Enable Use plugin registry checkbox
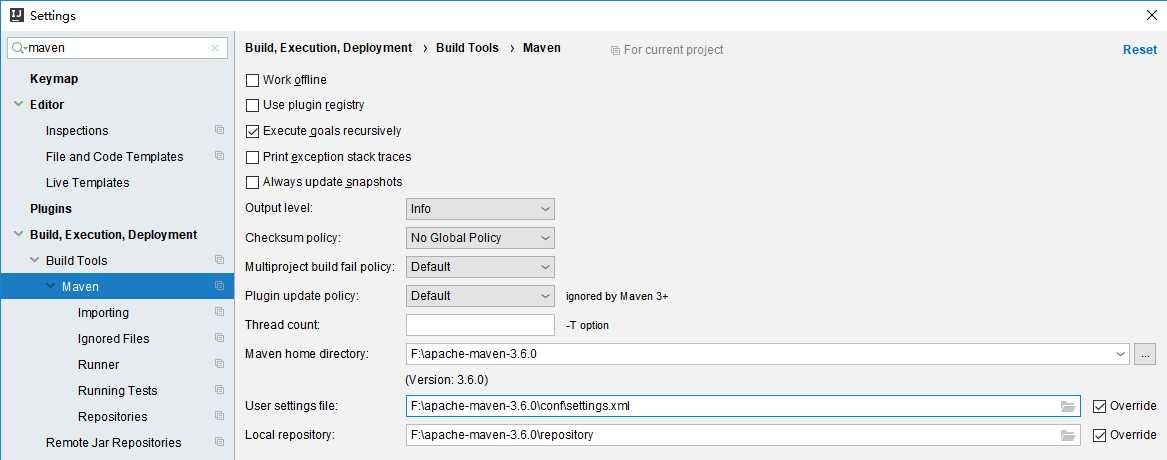This screenshot has width=1167, height=460. (x=252, y=106)
